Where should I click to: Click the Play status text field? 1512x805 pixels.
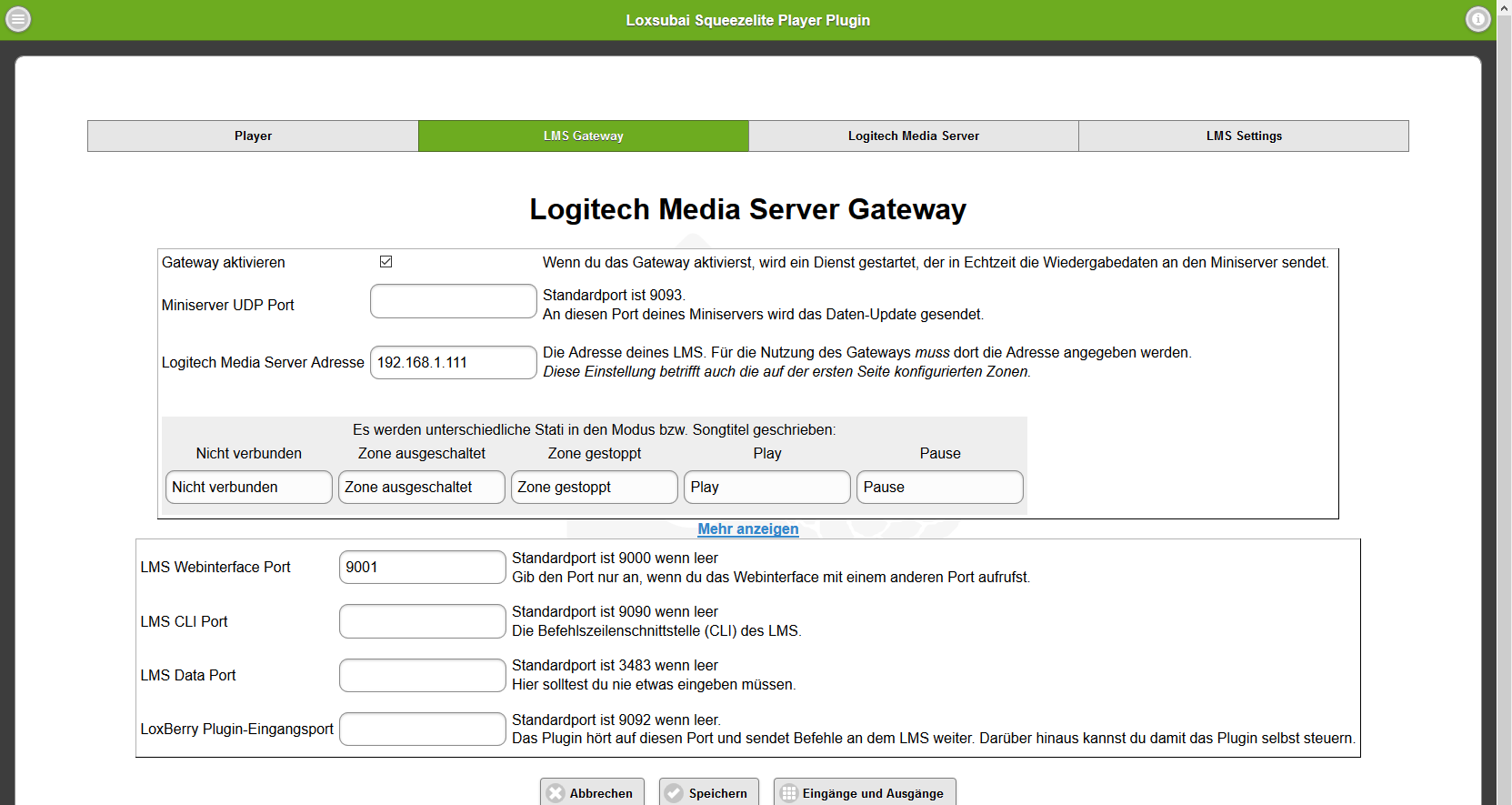(767, 487)
